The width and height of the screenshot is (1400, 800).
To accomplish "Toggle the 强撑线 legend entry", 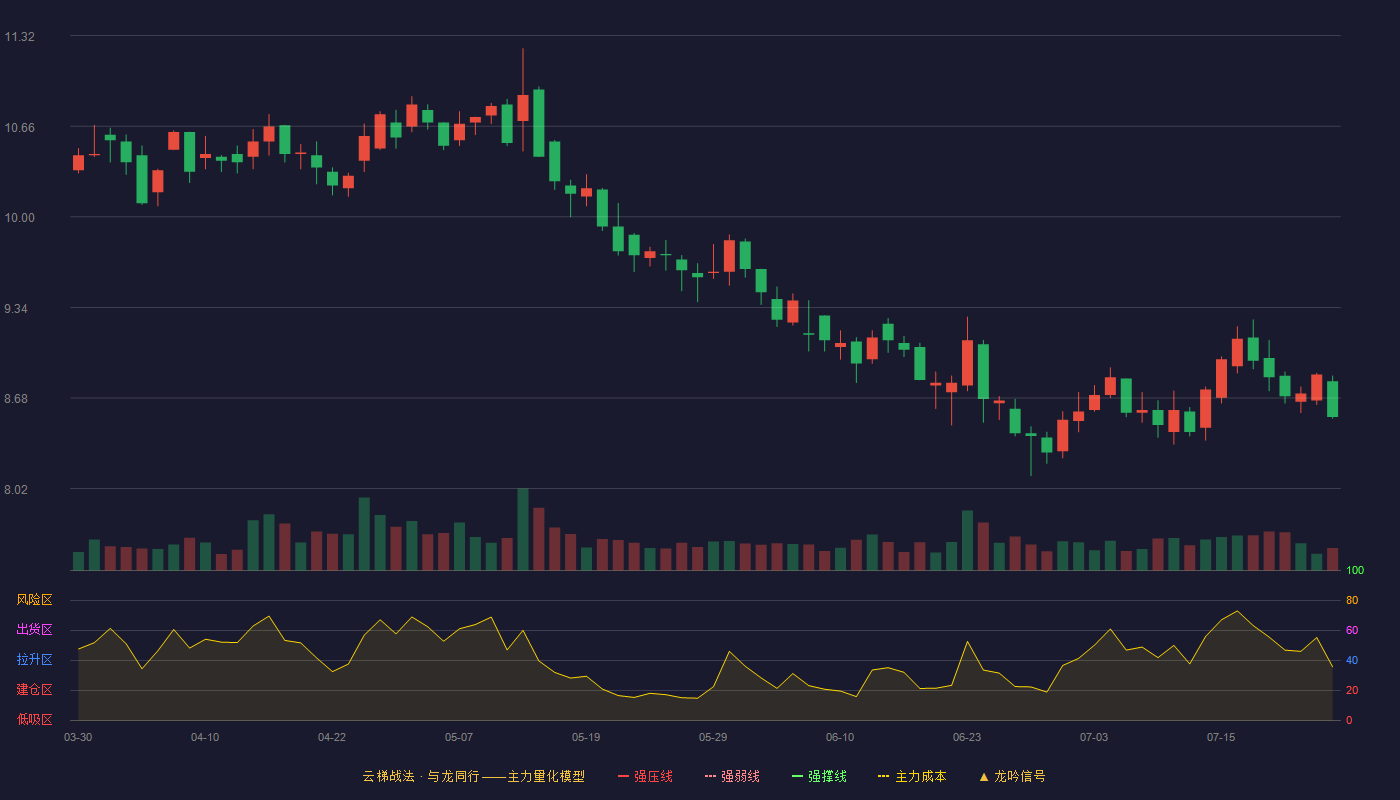I will tap(819, 776).
